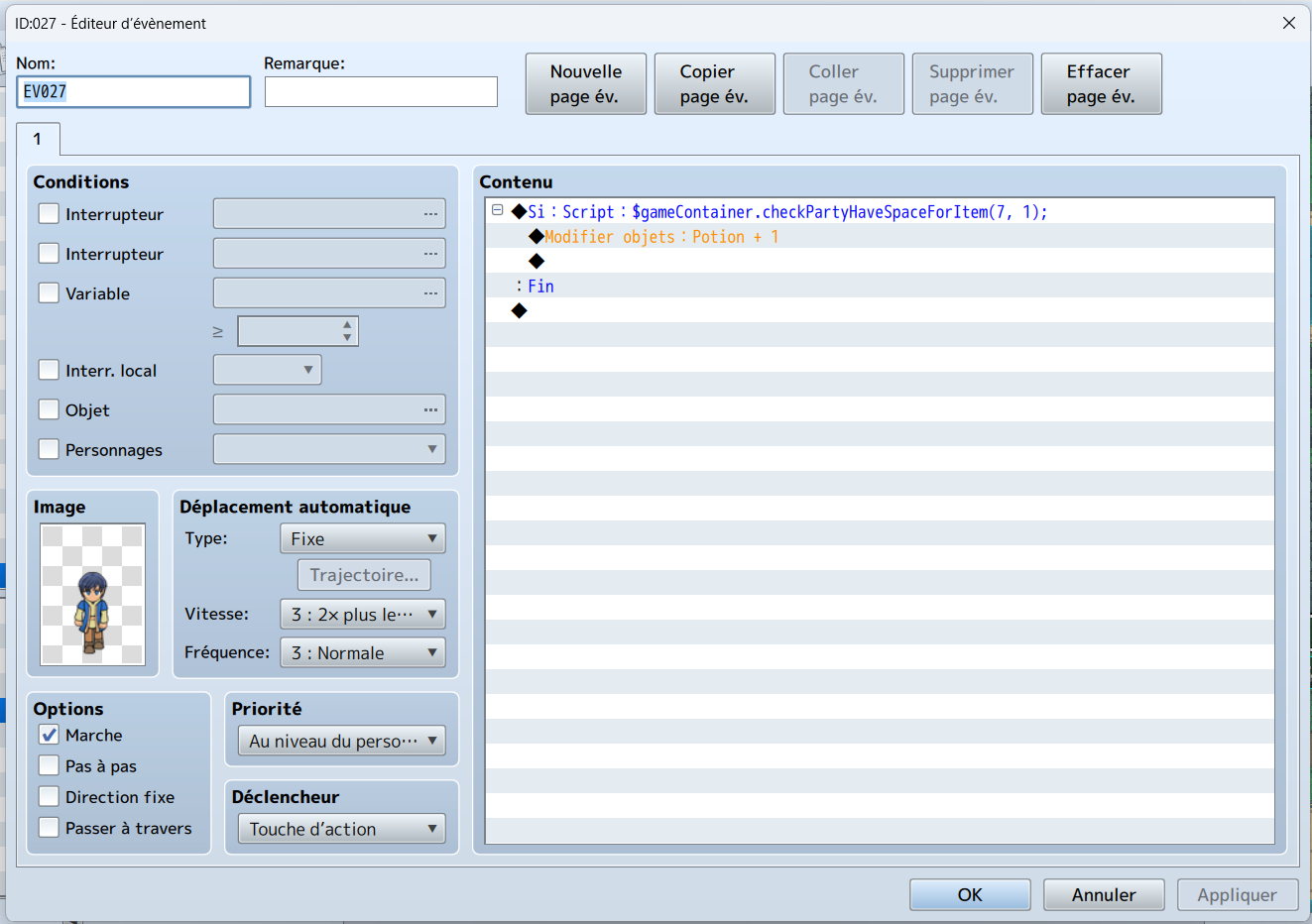Viewport: 1312px width, 924px height.
Task: Click the character sprite image preview
Action: click(93, 595)
